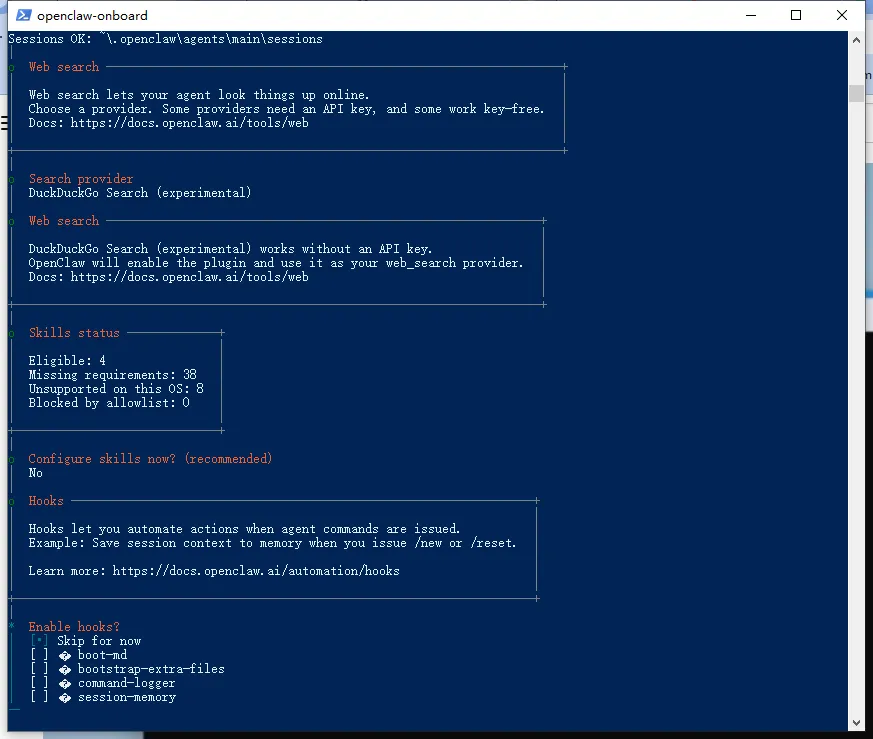Select the session-memory label
This screenshot has height=739, width=873.
click(x=127, y=697)
